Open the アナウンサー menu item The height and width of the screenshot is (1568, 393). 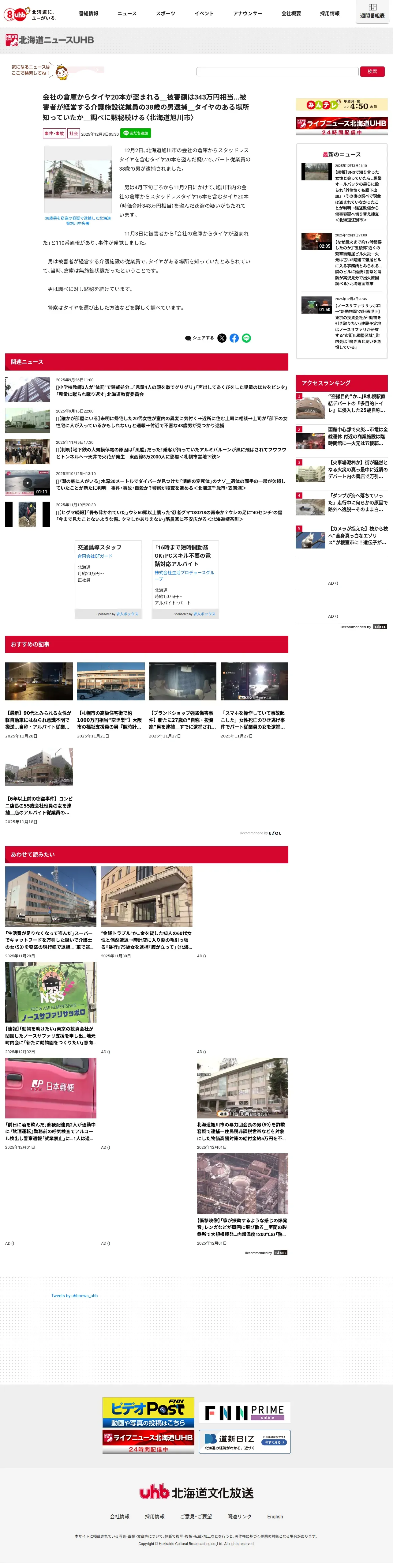(x=248, y=13)
